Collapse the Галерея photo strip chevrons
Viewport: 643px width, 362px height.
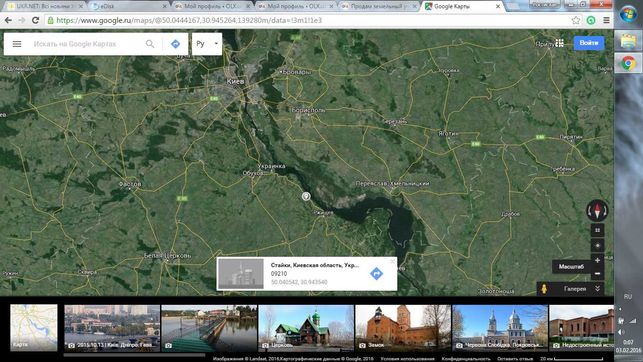(x=597, y=289)
